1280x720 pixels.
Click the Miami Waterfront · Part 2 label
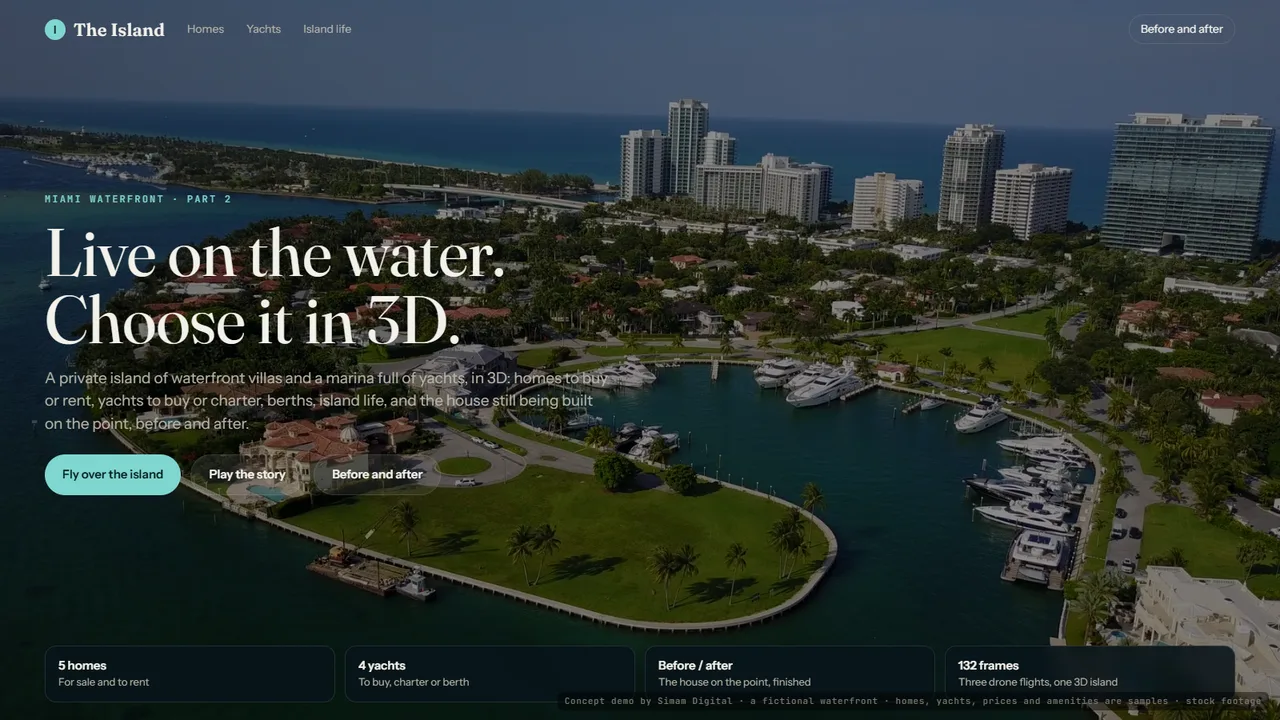point(138,199)
